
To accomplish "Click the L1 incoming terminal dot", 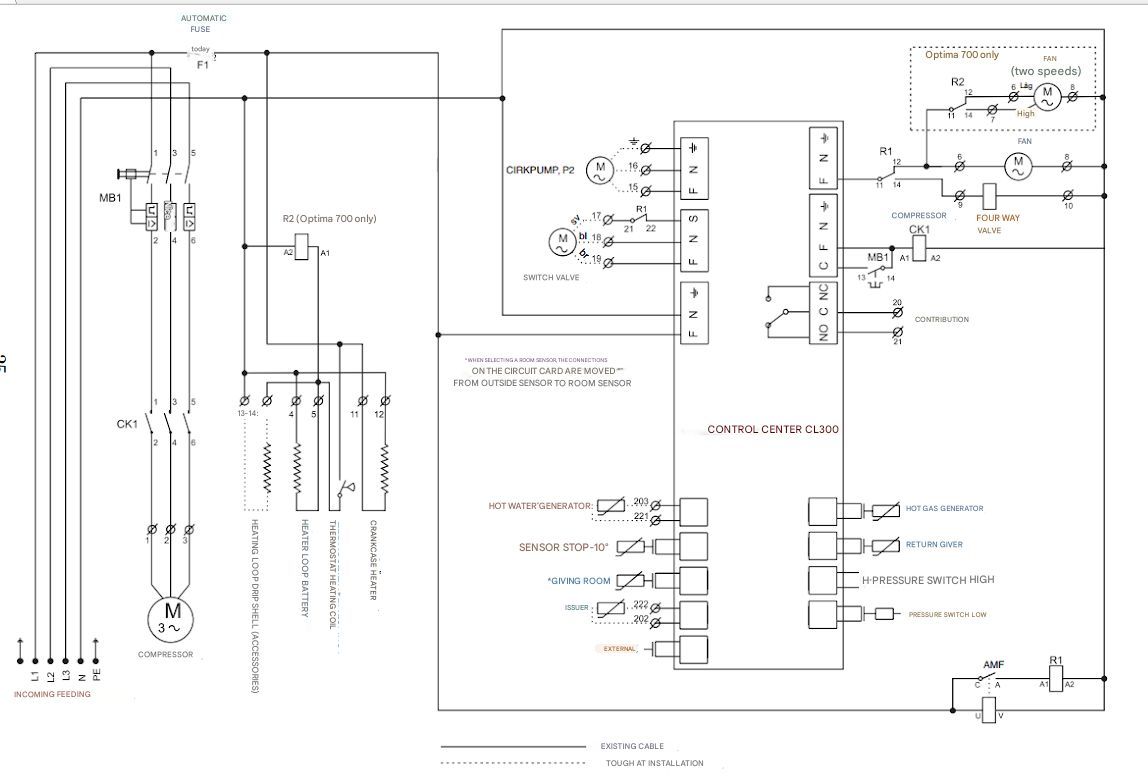I will coord(34,660).
